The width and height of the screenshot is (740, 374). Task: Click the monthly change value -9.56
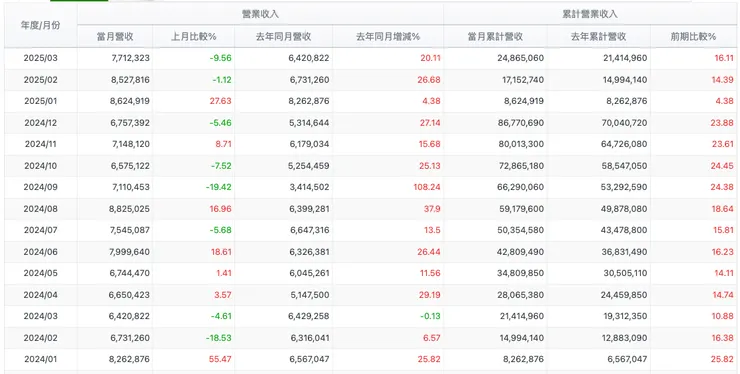[x=220, y=58]
